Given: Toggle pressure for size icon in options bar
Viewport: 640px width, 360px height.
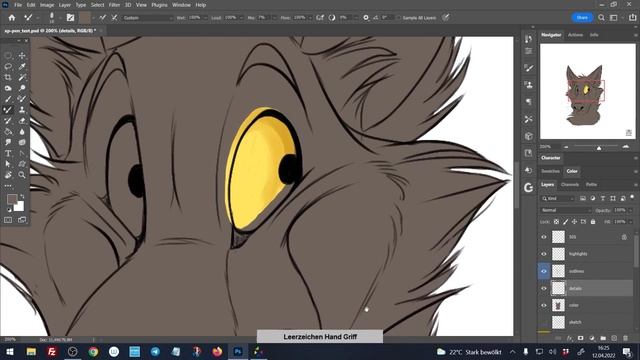Looking at the screenshot, I should click(446, 18).
